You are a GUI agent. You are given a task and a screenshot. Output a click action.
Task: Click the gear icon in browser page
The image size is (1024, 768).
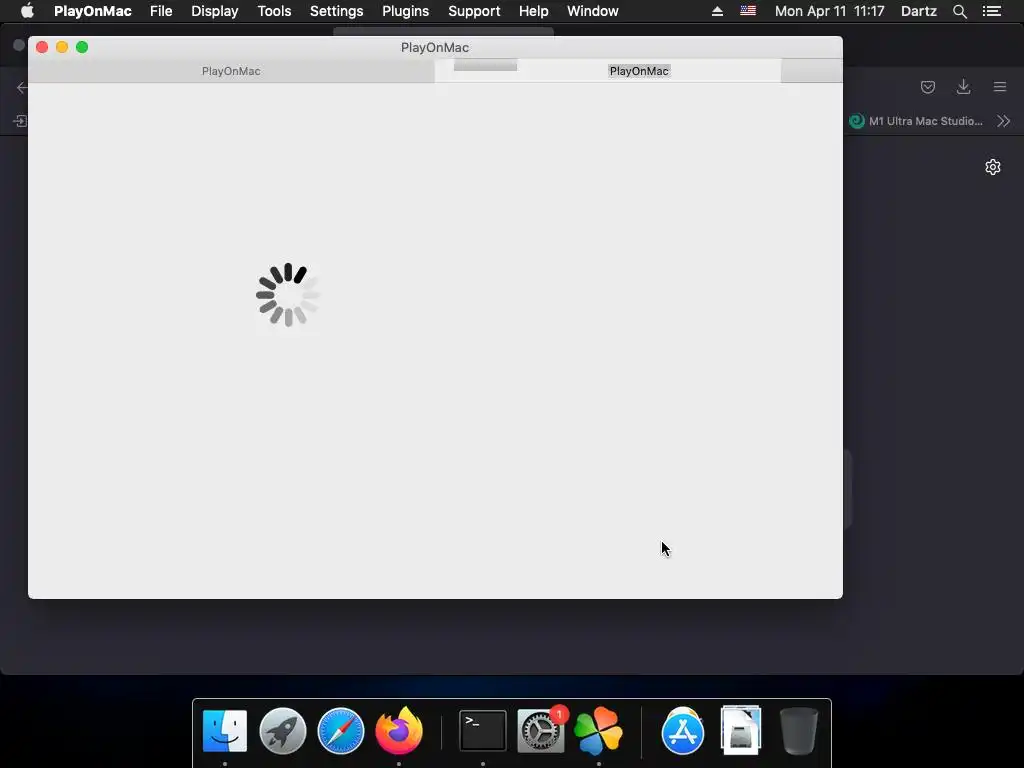click(x=993, y=167)
